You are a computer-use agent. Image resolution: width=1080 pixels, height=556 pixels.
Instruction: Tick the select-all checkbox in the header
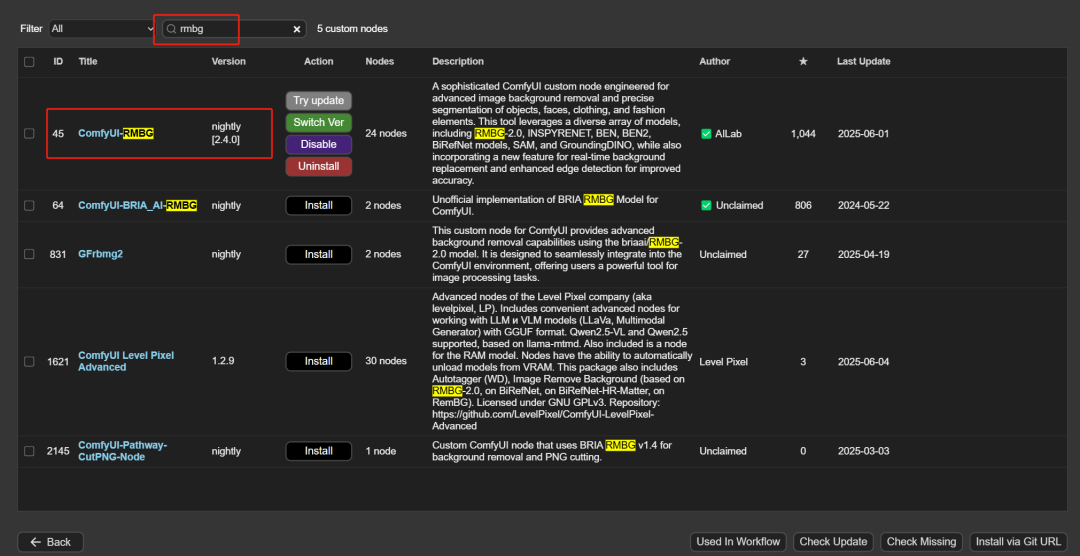tap(29, 61)
